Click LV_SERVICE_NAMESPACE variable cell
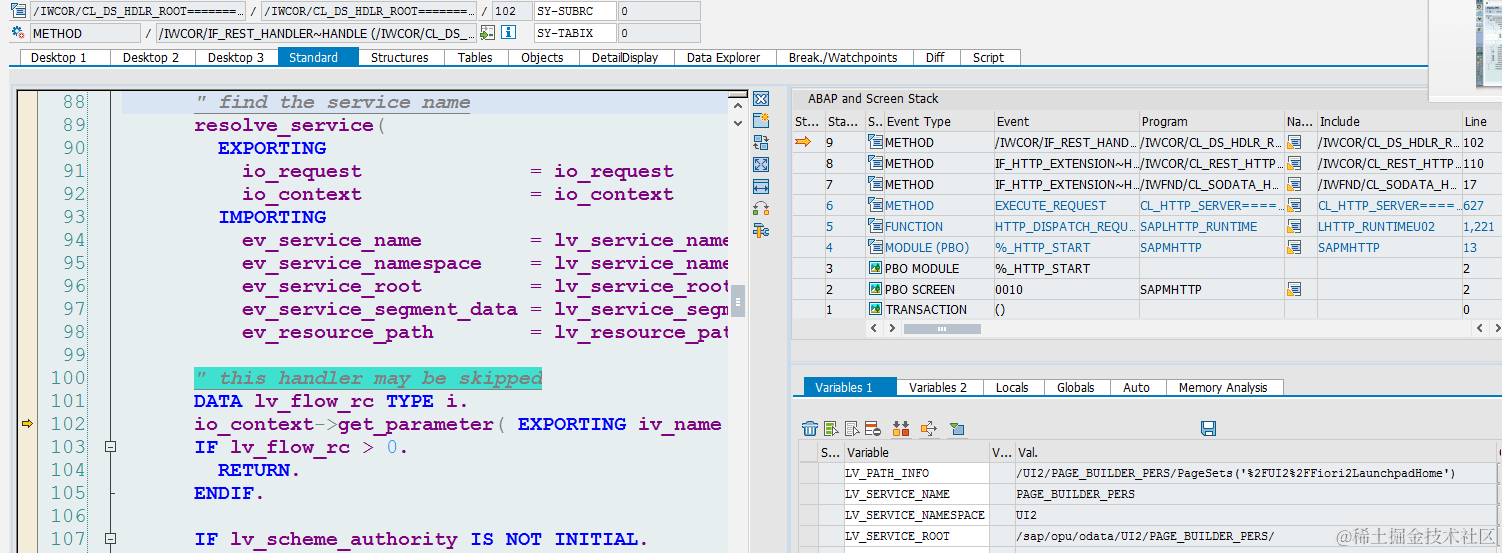Viewport: 1502px width, 553px height. [x=916, y=515]
